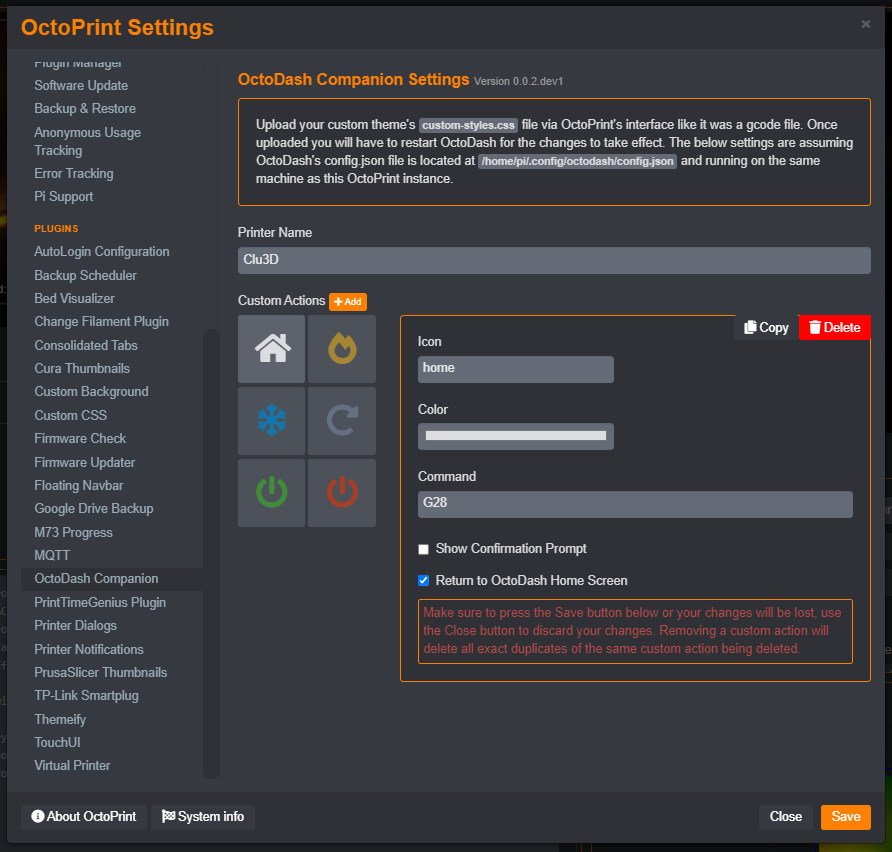
Task: Open Consolidated Tabs plugin settings
Action: click(x=86, y=345)
